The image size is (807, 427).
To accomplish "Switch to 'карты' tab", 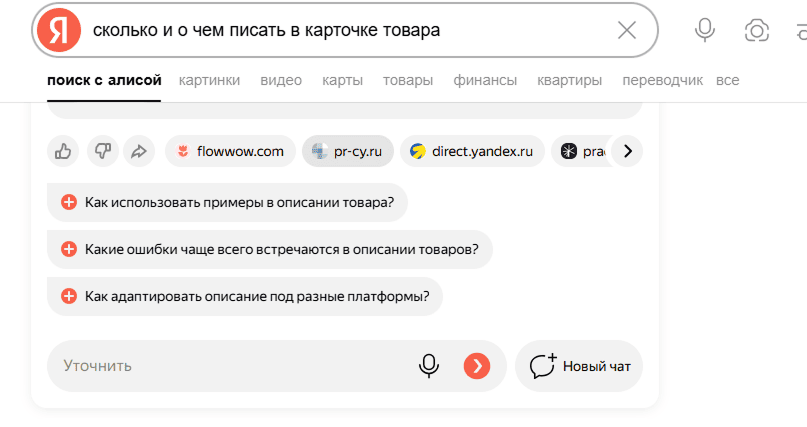I will [x=342, y=80].
